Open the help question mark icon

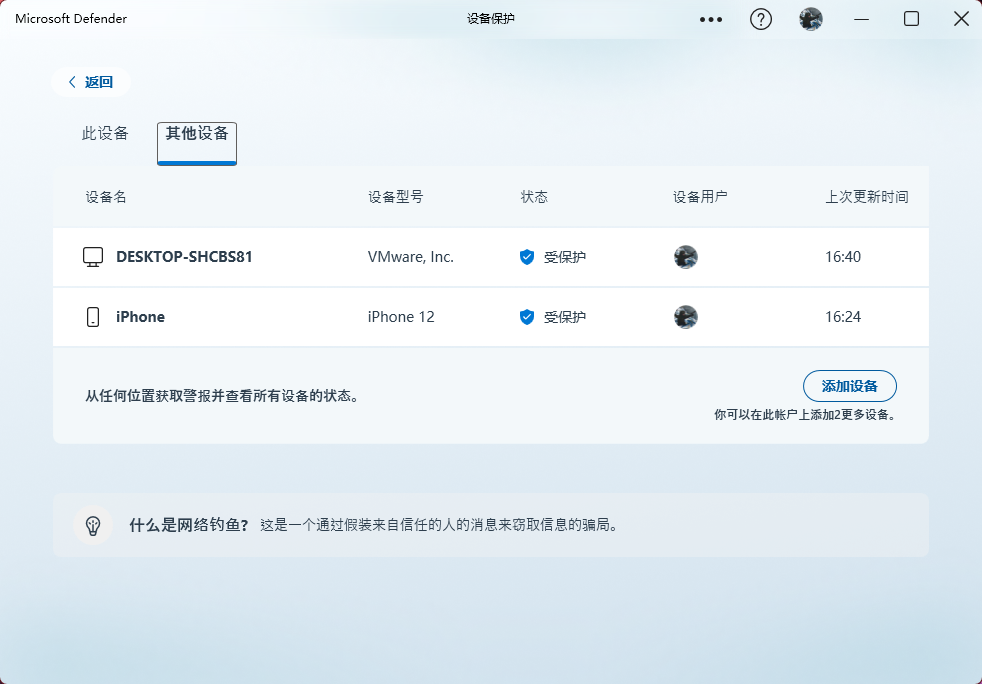(761, 19)
